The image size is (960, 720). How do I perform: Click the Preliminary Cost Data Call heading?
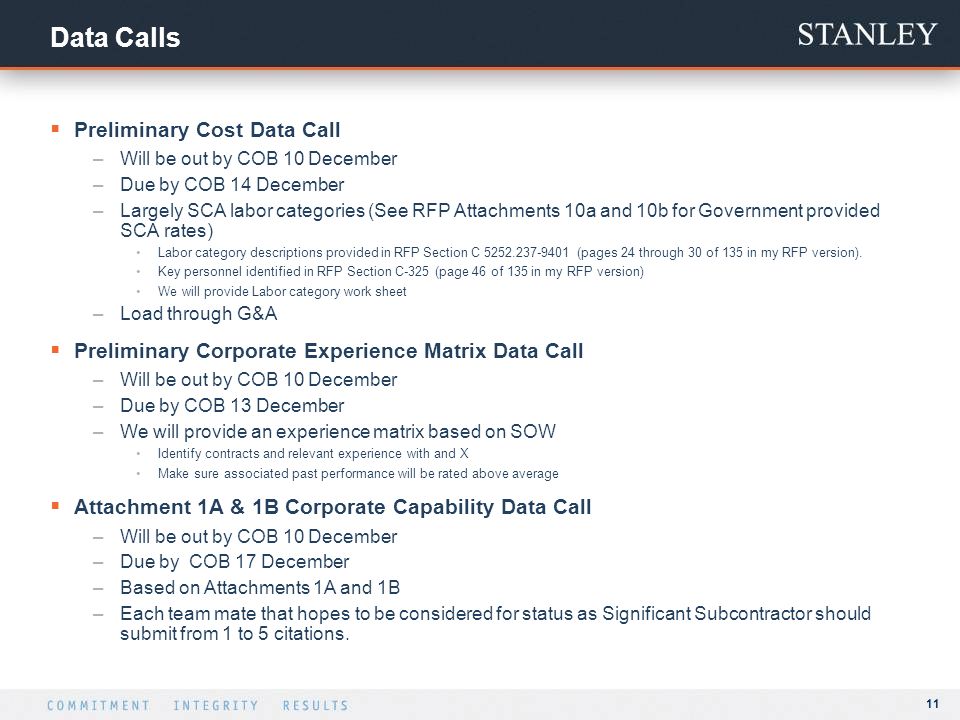click(x=207, y=130)
